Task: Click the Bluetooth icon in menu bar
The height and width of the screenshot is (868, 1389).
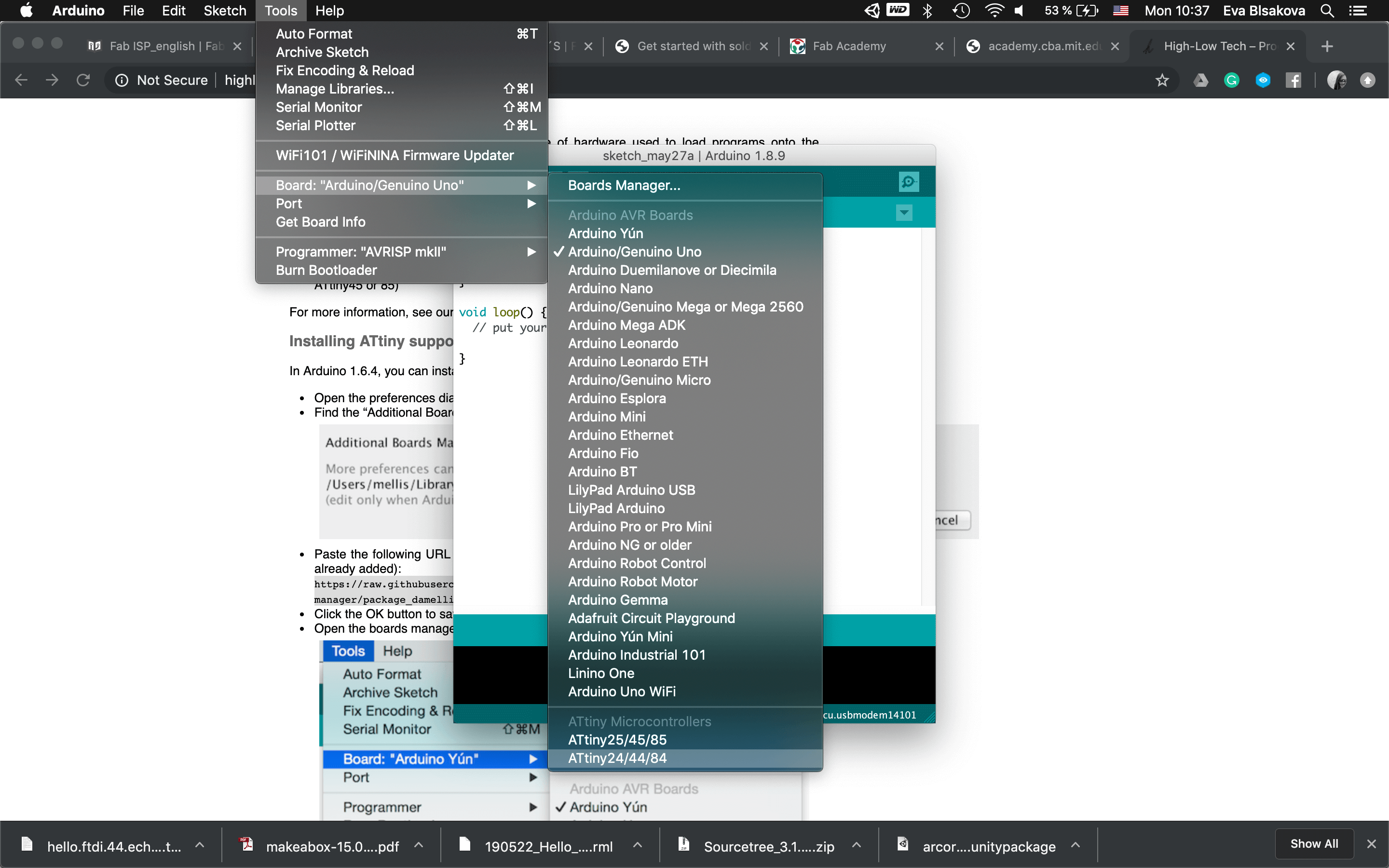Action: pyautogui.click(x=927, y=11)
